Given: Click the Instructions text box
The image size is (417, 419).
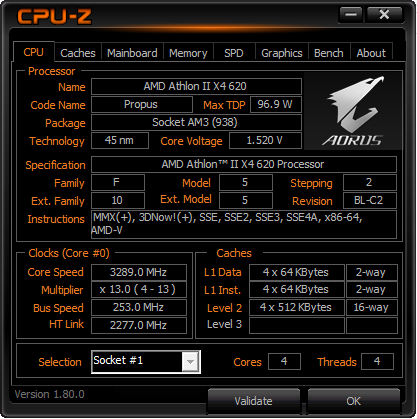Looking at the screenshot, I should point(244,224).
